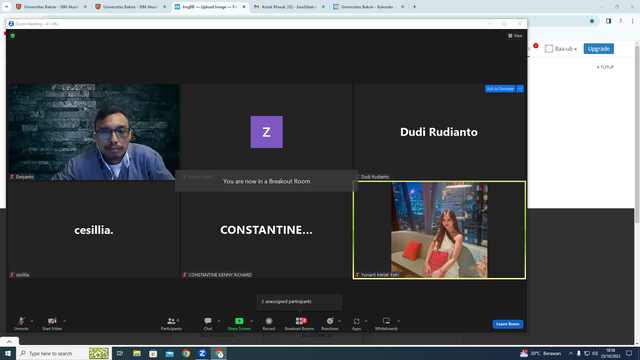Select Yuniarti Melati Putri's video tile
This screenshot has width=640, height=360.
click(x=439, y=230)
